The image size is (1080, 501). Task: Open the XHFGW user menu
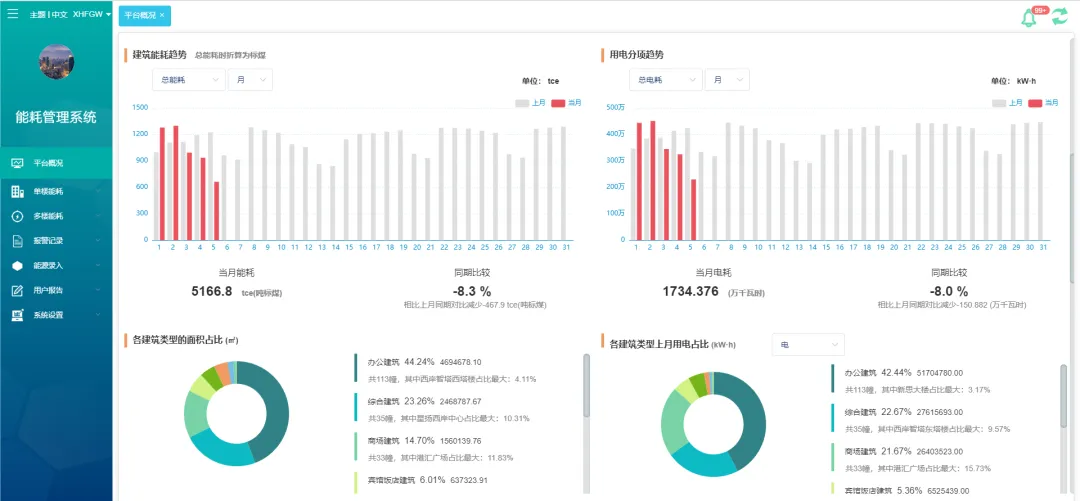point(92,15)
